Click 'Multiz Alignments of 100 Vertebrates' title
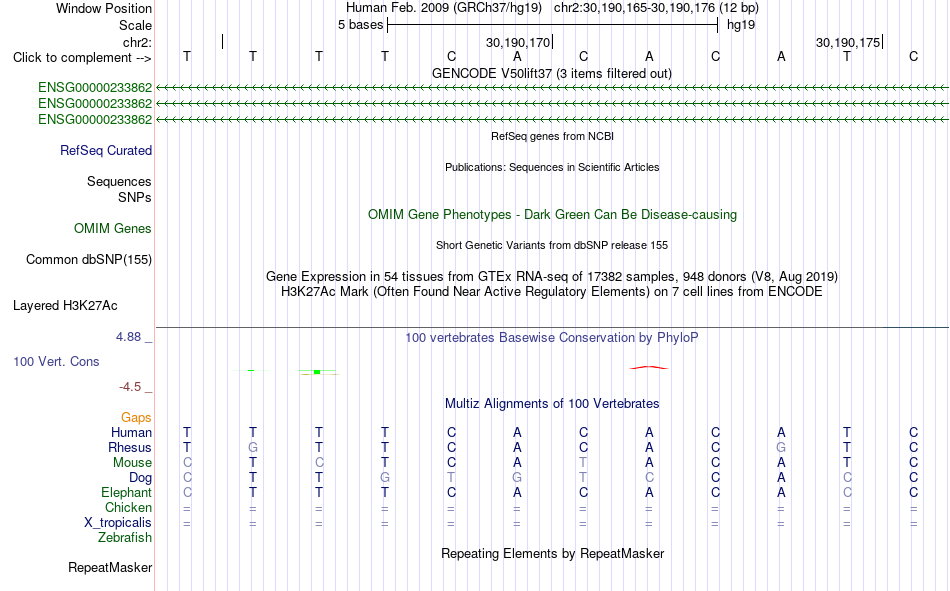The image size is (950, 591). (x=552, y=404)
